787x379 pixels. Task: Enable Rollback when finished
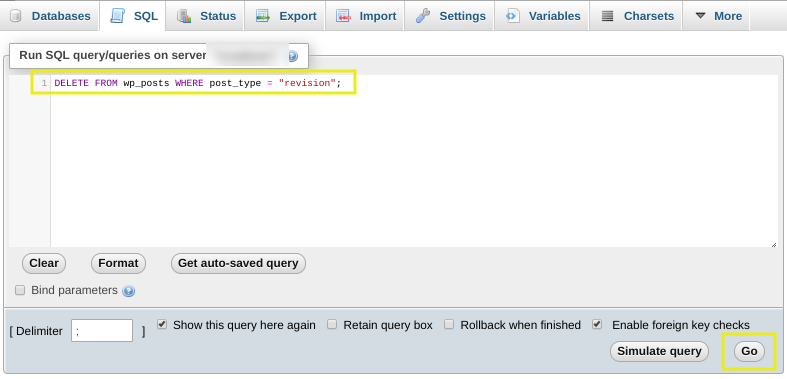[449, 324]
